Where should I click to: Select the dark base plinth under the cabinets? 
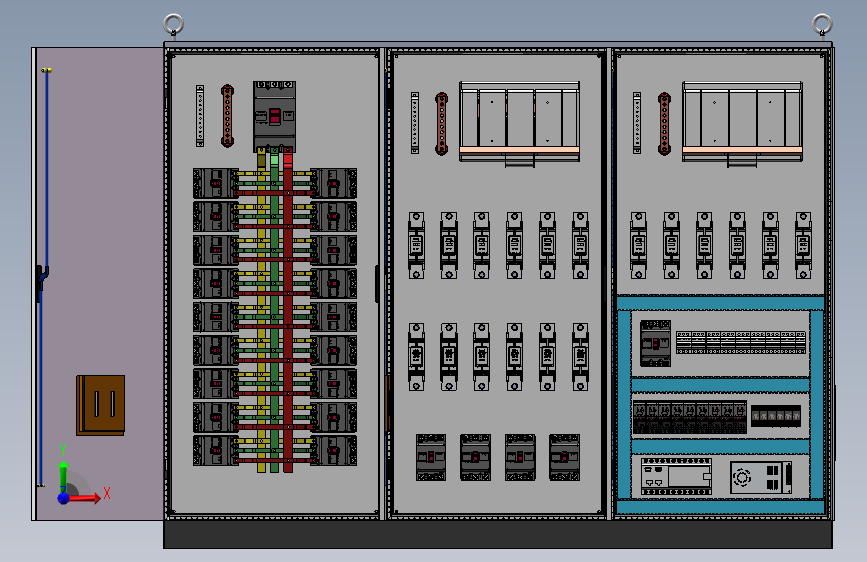498,534
